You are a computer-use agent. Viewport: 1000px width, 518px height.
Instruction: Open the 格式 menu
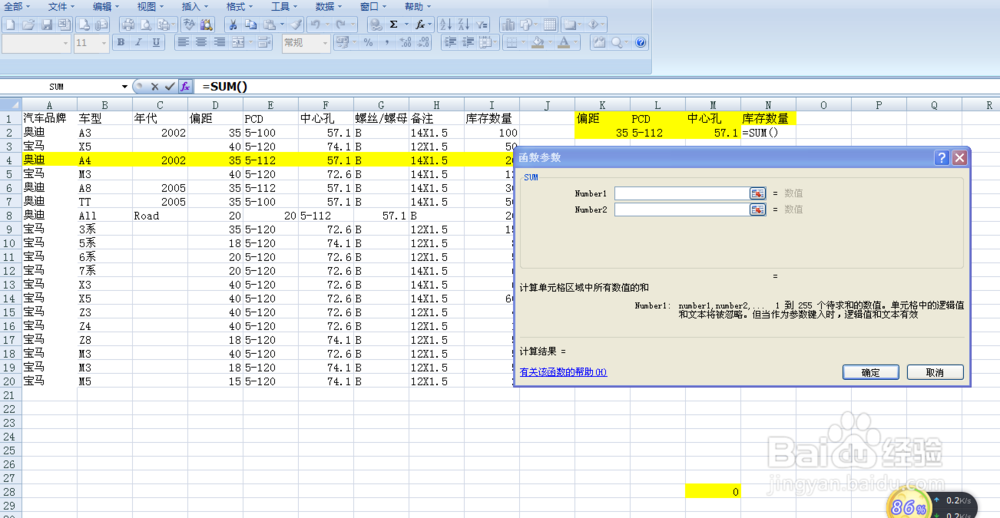coord(240,6)
